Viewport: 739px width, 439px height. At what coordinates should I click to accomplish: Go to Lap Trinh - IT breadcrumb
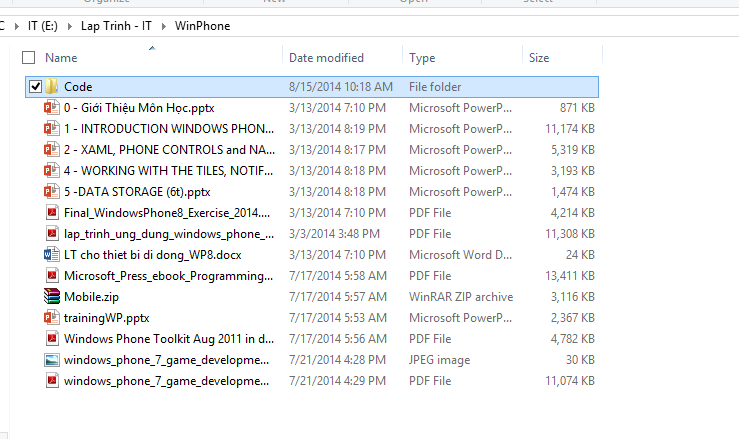116,26
